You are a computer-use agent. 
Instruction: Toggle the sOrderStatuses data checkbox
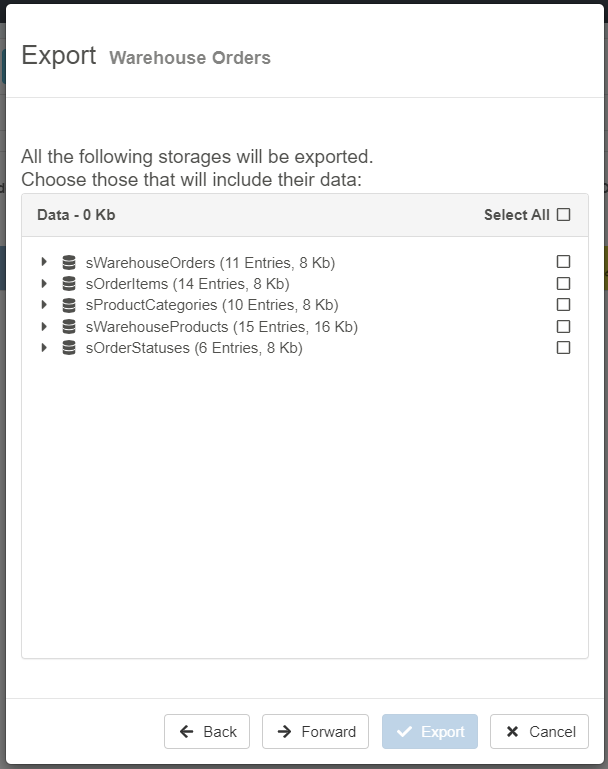click(564, 348)
